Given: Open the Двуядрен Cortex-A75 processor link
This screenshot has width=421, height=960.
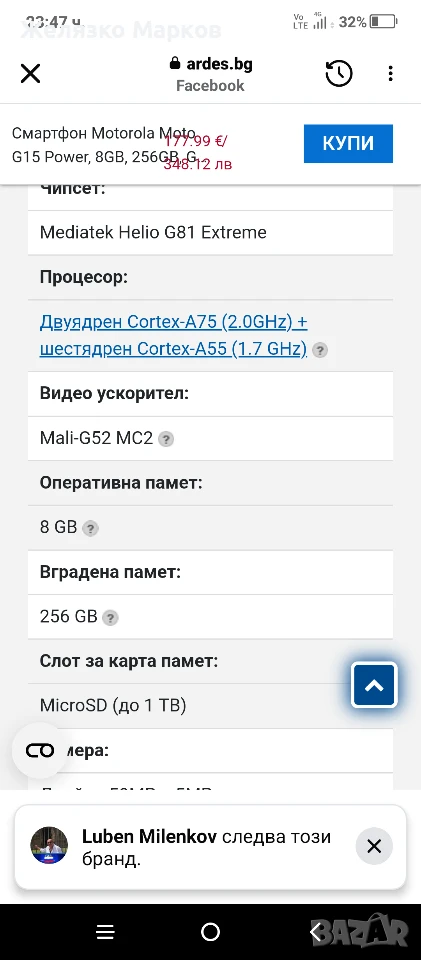Looking at the screenshot, I should point(173,335).
